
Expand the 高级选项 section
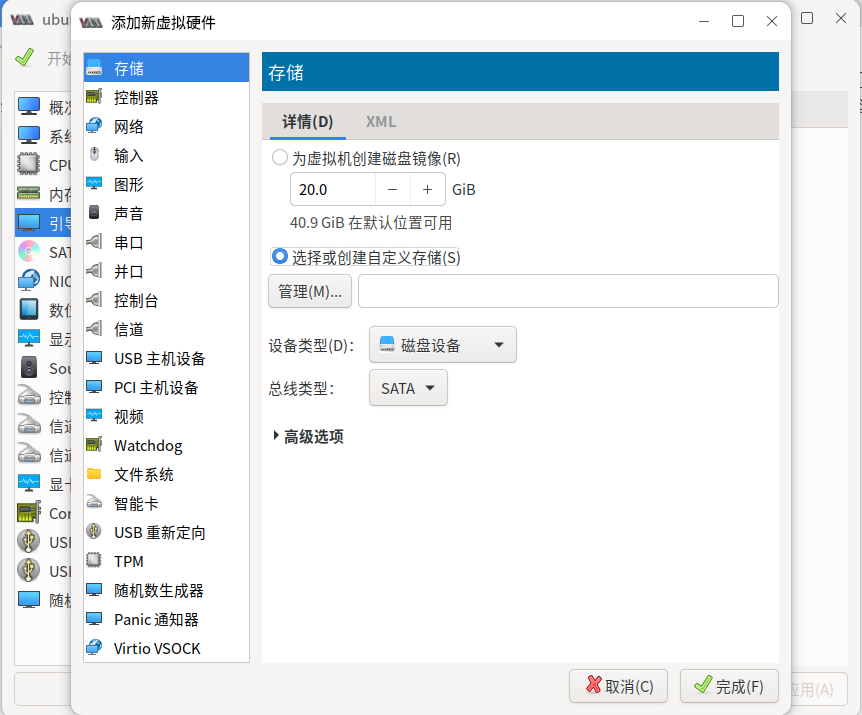pyautogui.click(x=308, y=436)
